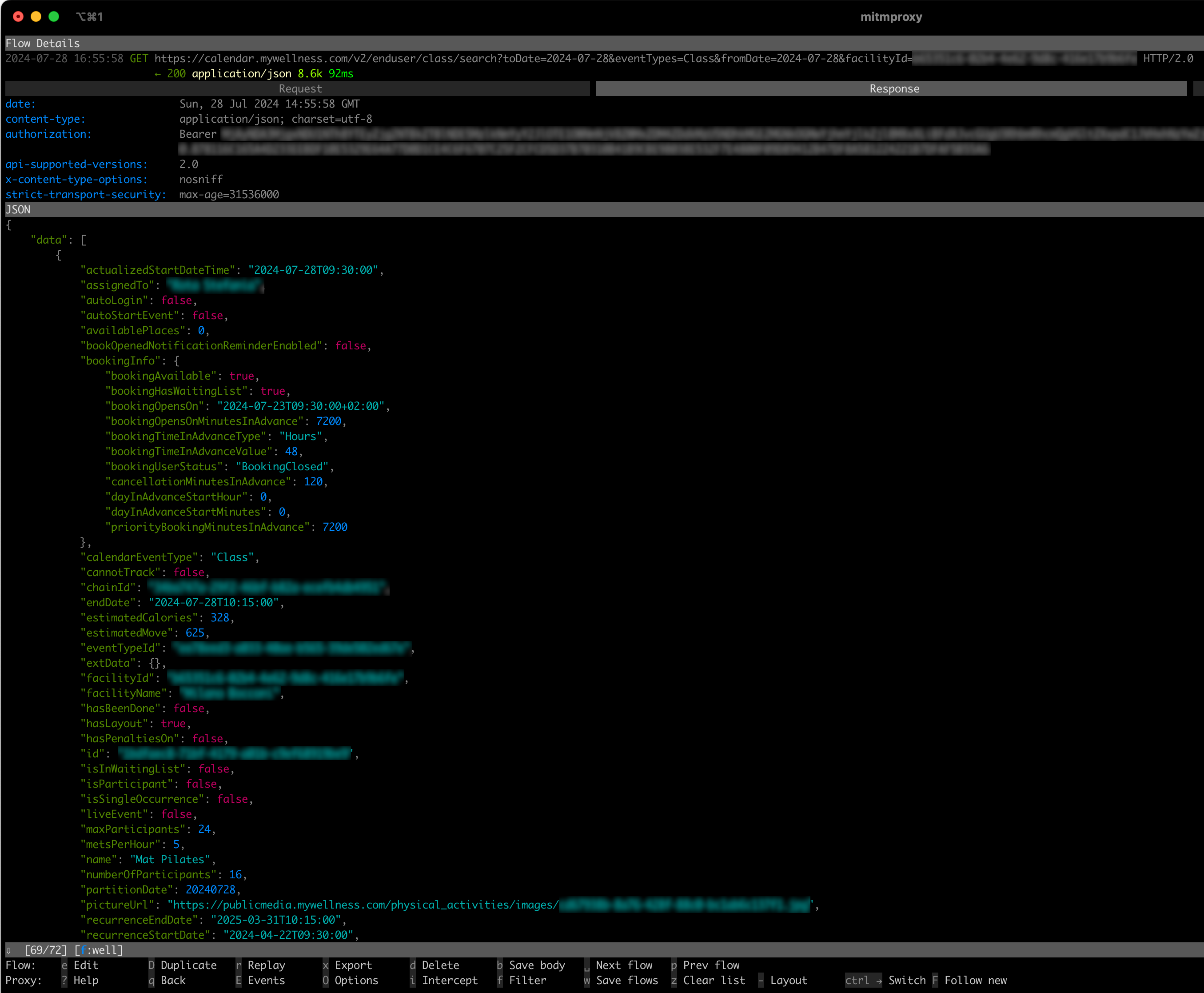Click the Delete flow command
The height and width of the screenshot is (993, 1204).
coord(435,965)
